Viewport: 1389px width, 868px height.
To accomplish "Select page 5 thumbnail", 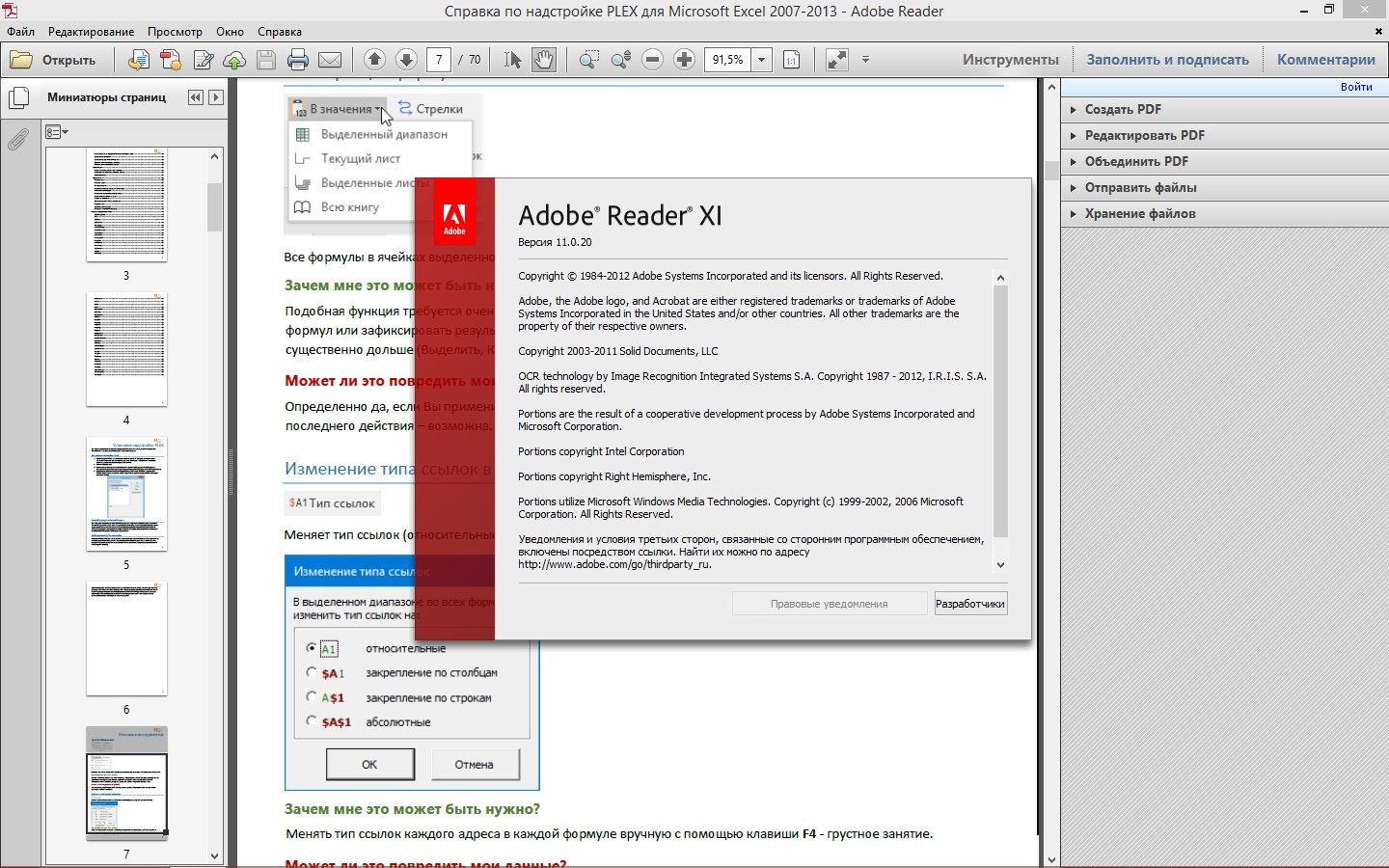I will (x=126, y=494).
